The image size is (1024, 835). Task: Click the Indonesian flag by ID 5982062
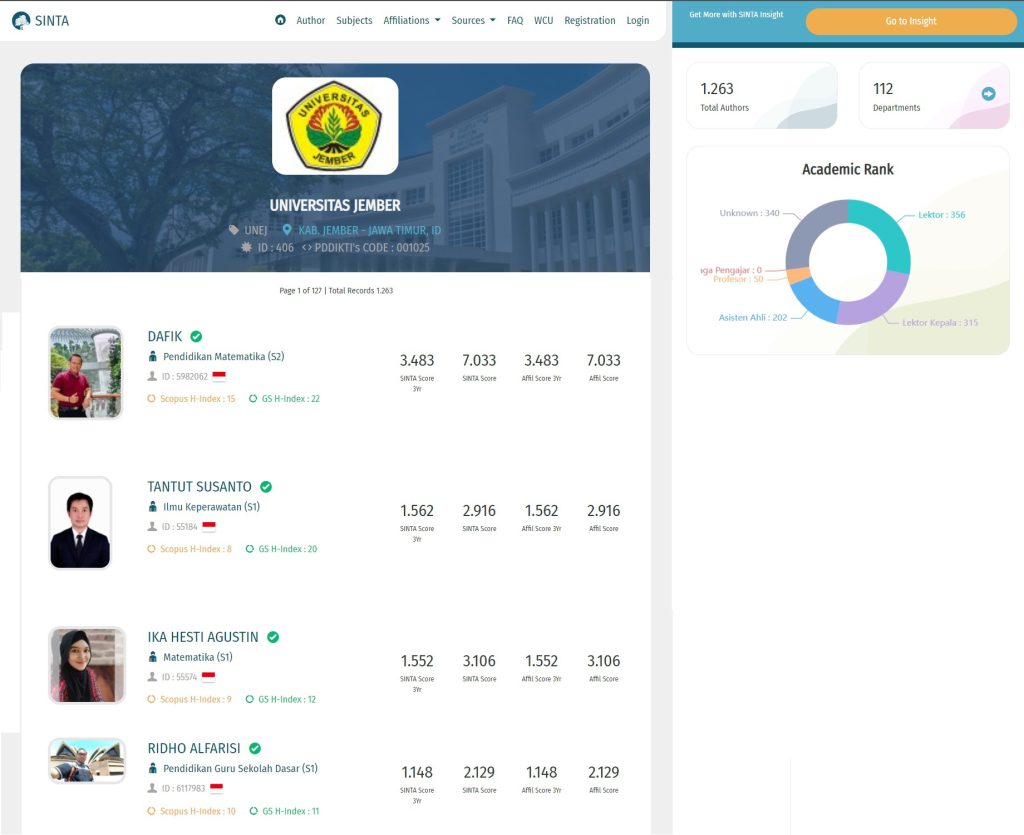(x=219, y=377)
